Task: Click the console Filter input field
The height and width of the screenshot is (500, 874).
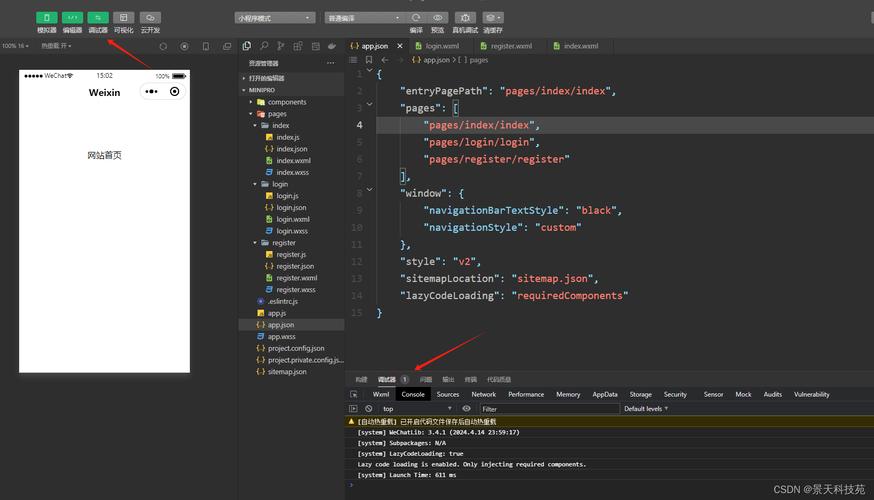Action: 550,409
